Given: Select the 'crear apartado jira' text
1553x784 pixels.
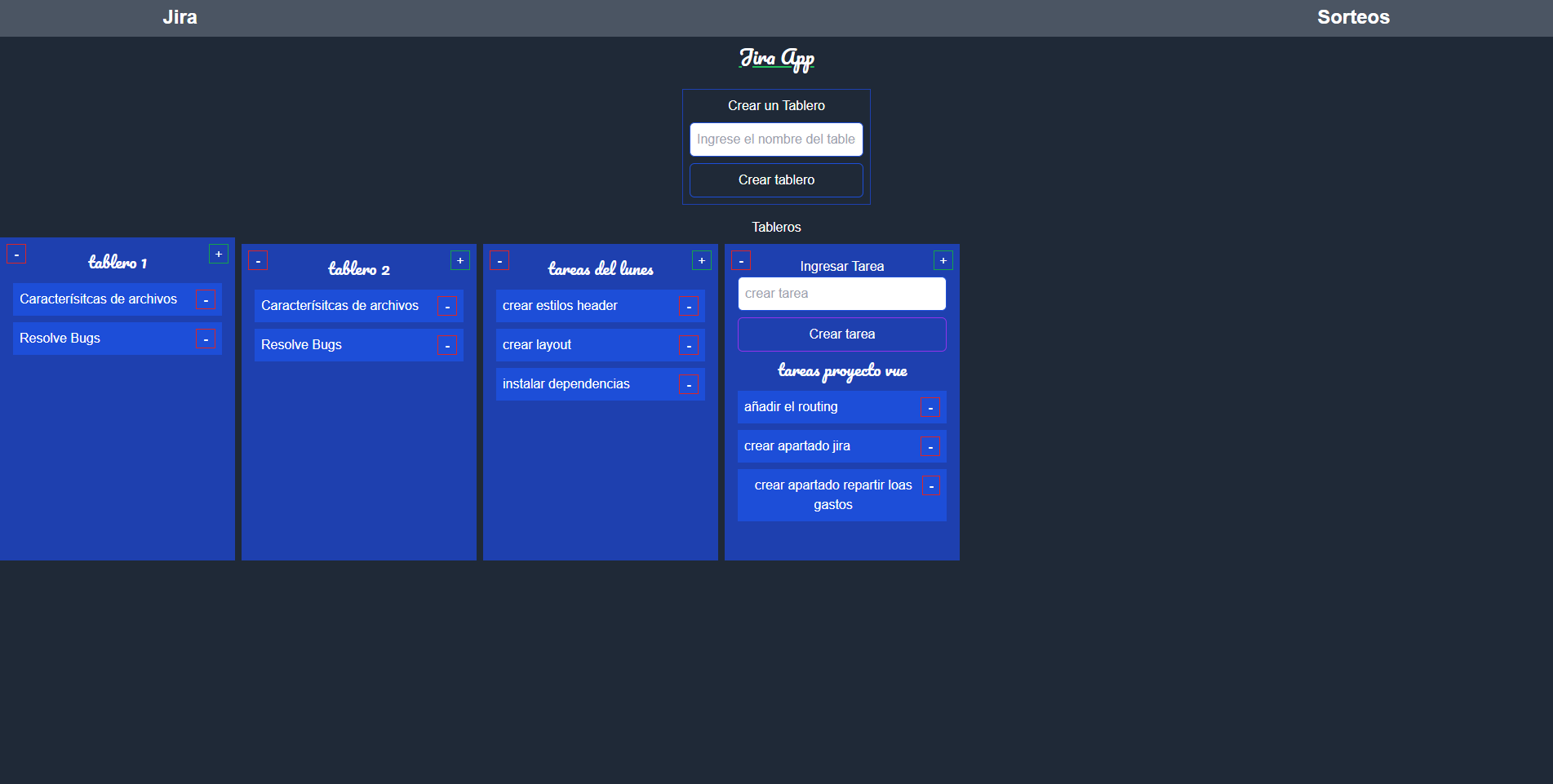Looking at the screenshot, I should click(x=797, y=446).
